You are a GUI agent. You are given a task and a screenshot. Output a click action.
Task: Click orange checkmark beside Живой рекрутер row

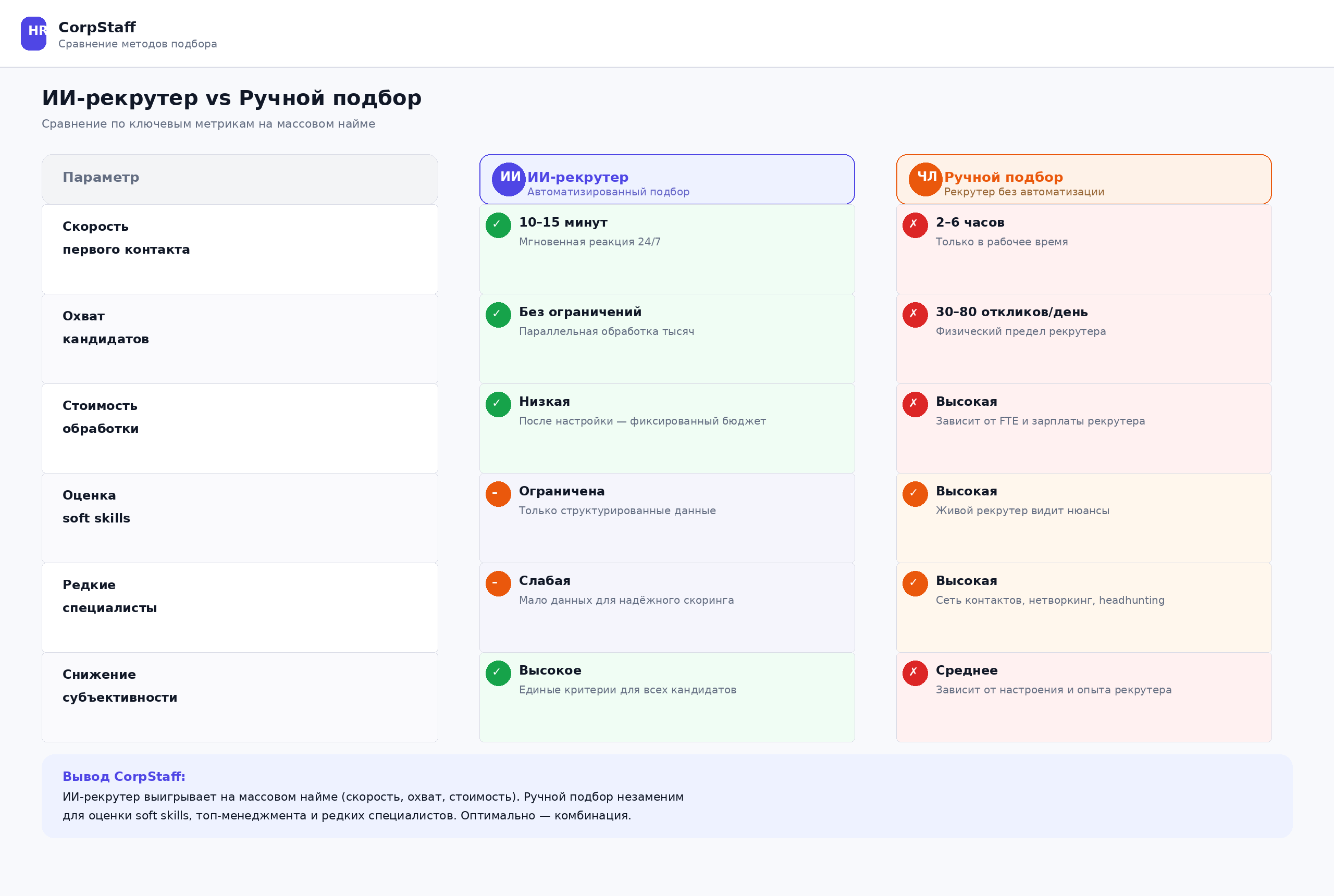tap(915, 494)
